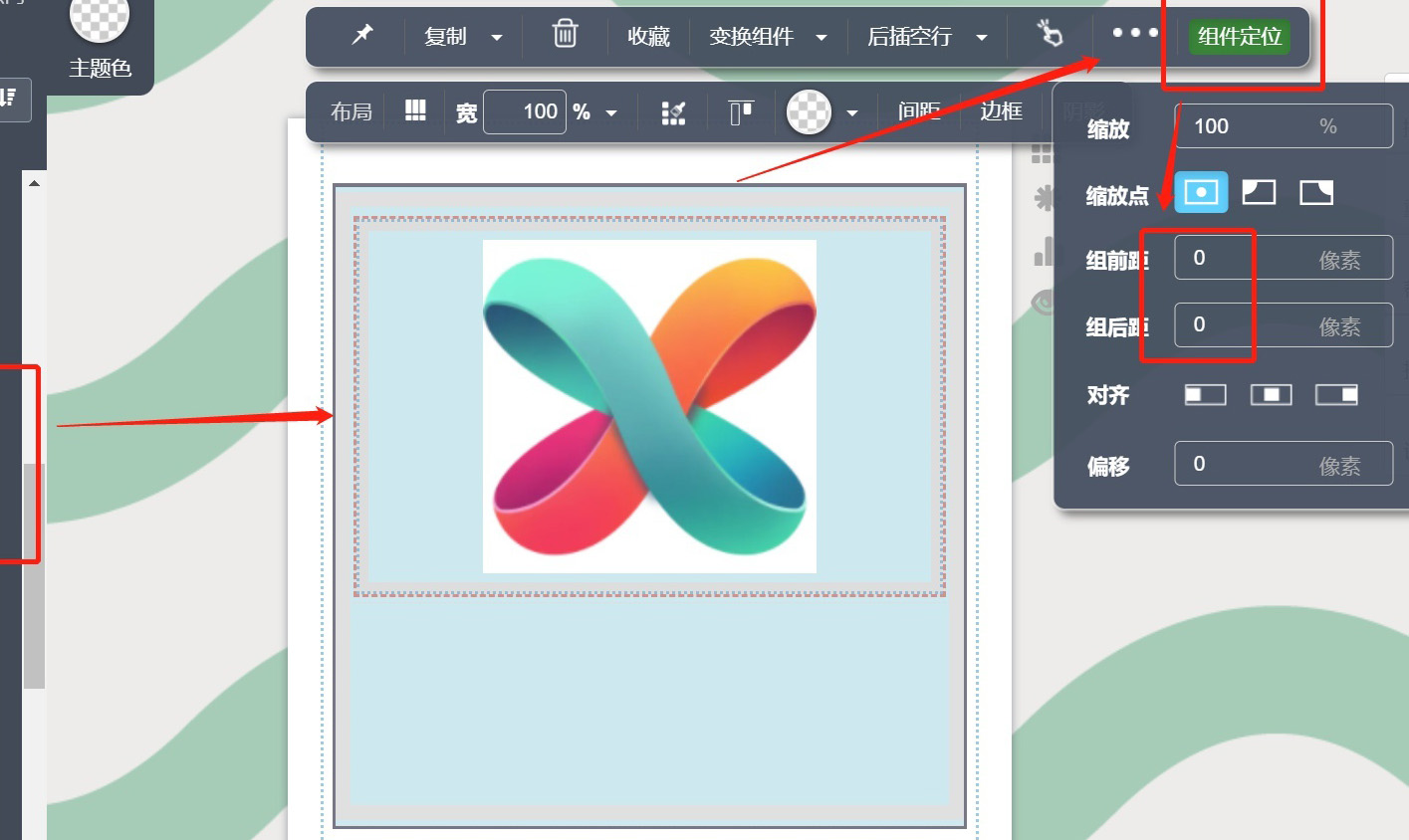1409x840 pixels.
Task: Delete the component with the trash icon
Action: tap(565, 35)
